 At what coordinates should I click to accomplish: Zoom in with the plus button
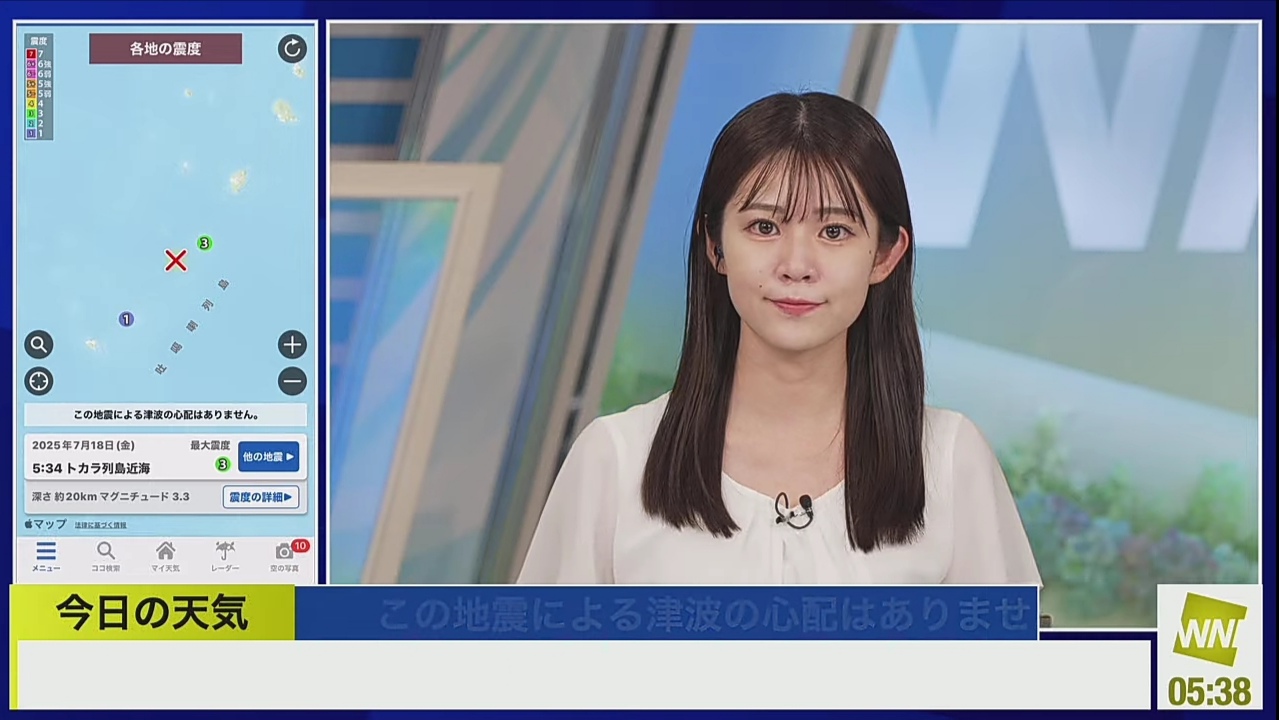click(292, 345)
